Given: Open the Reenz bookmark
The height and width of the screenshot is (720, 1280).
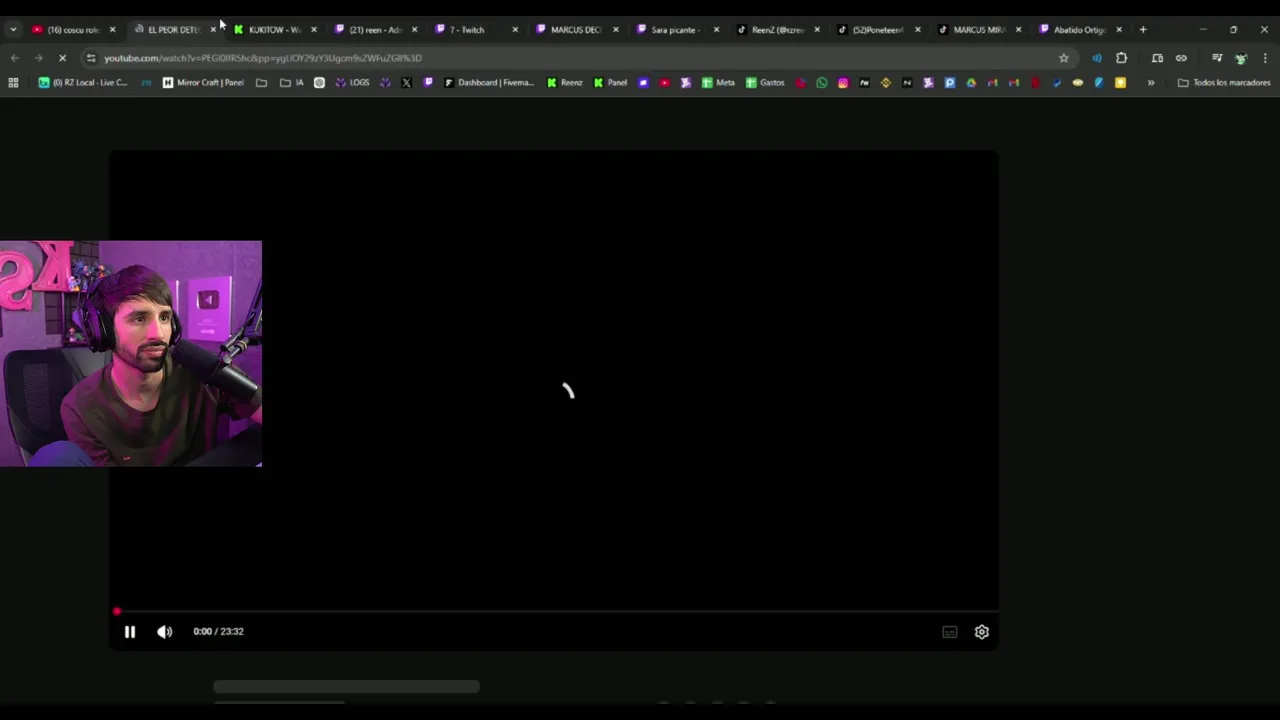Looking at the screenshot, I should pyautogui.click(x=565, y=83).
